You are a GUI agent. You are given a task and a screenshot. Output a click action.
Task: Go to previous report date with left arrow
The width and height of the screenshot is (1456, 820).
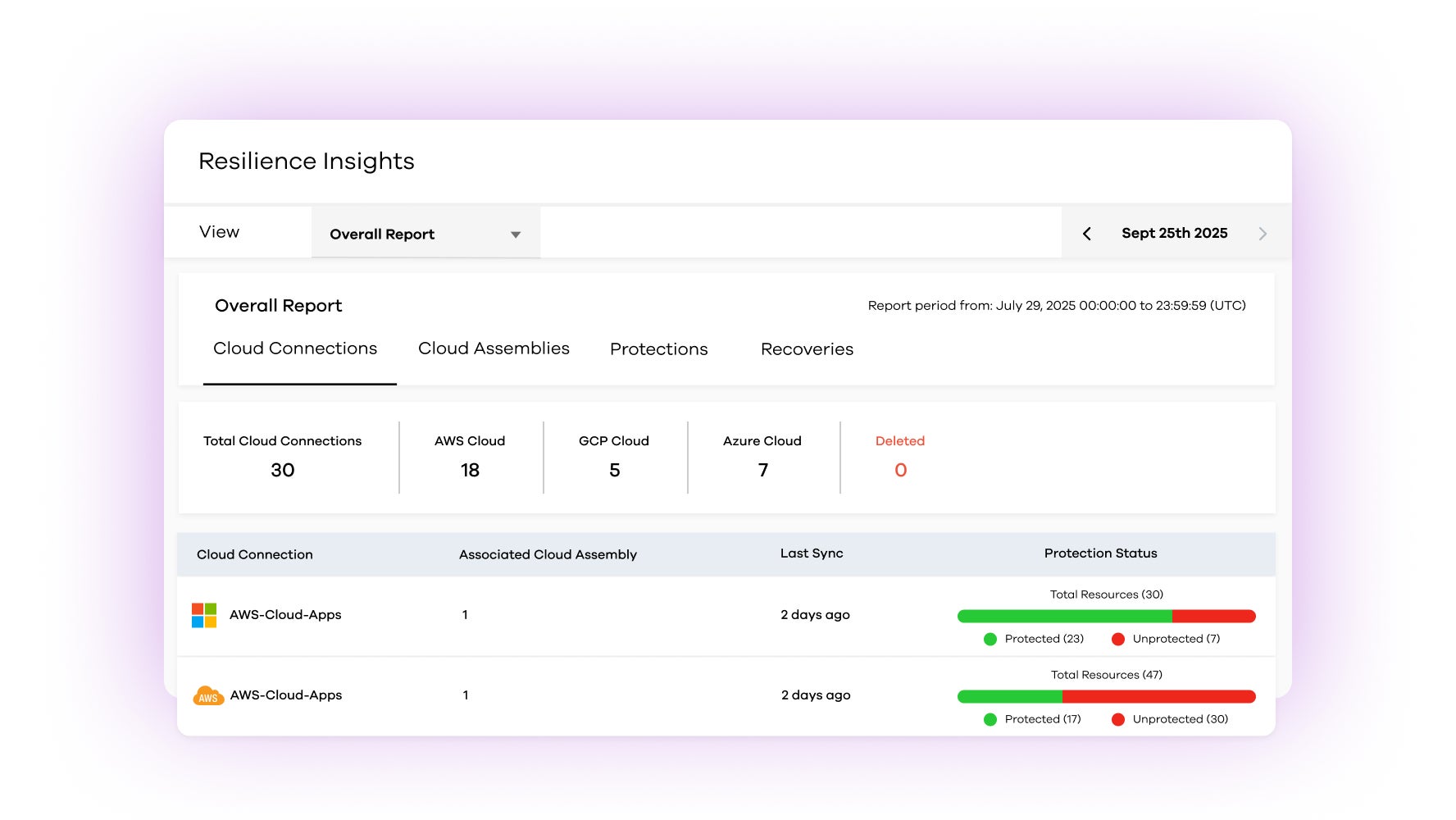pos(1086,233)
